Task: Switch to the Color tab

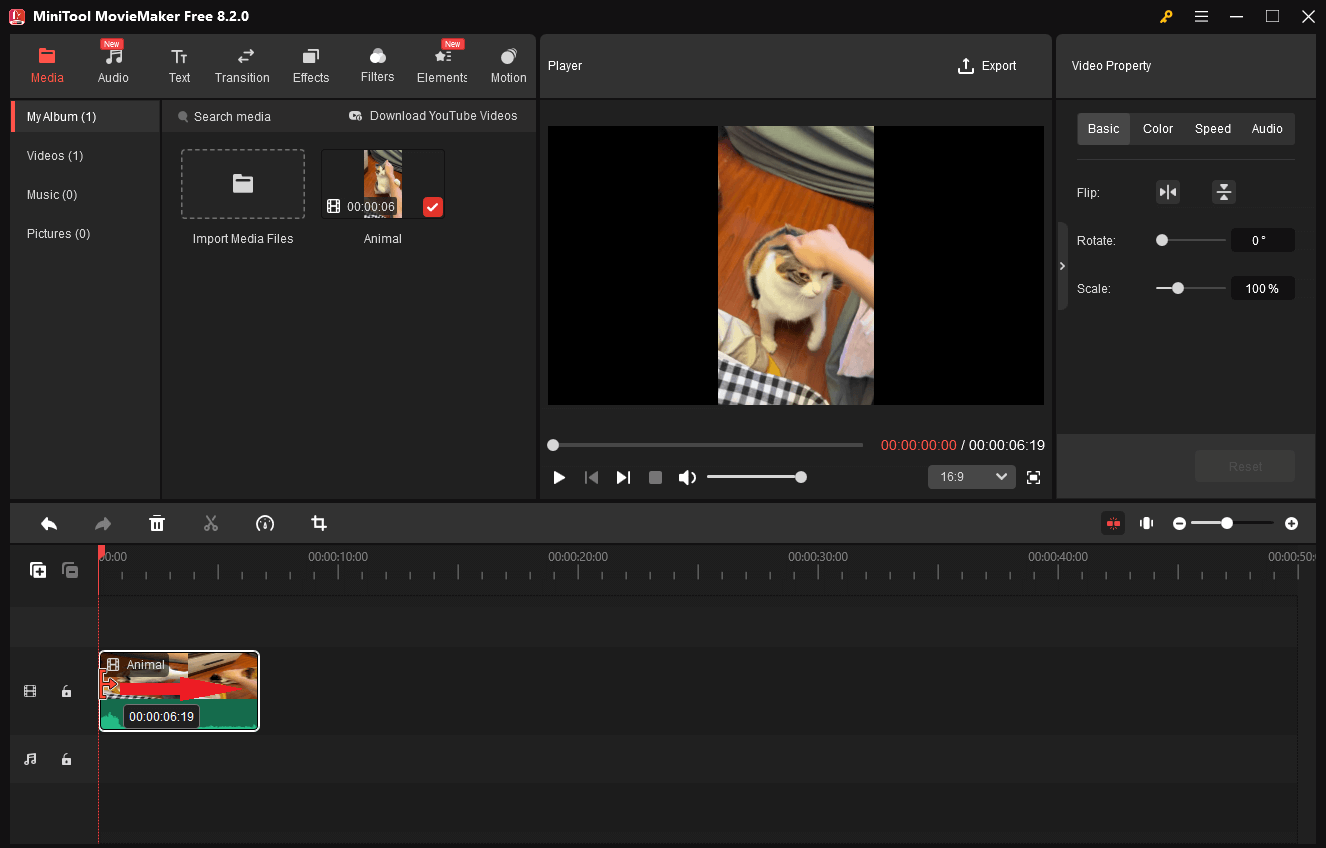Action: 1157,128
